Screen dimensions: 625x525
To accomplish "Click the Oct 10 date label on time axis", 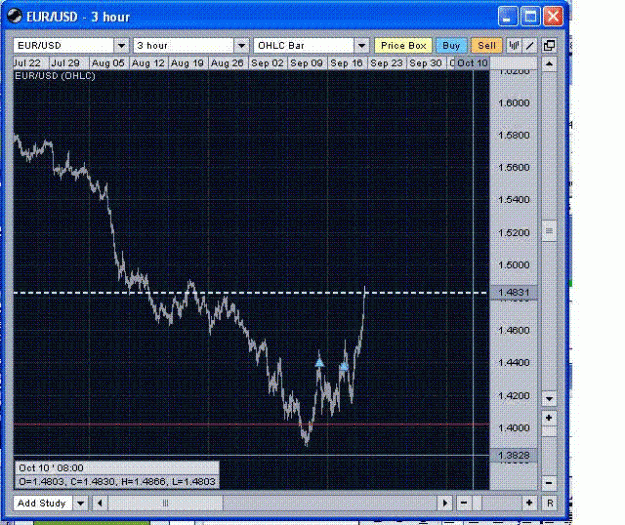I will 472,63.
